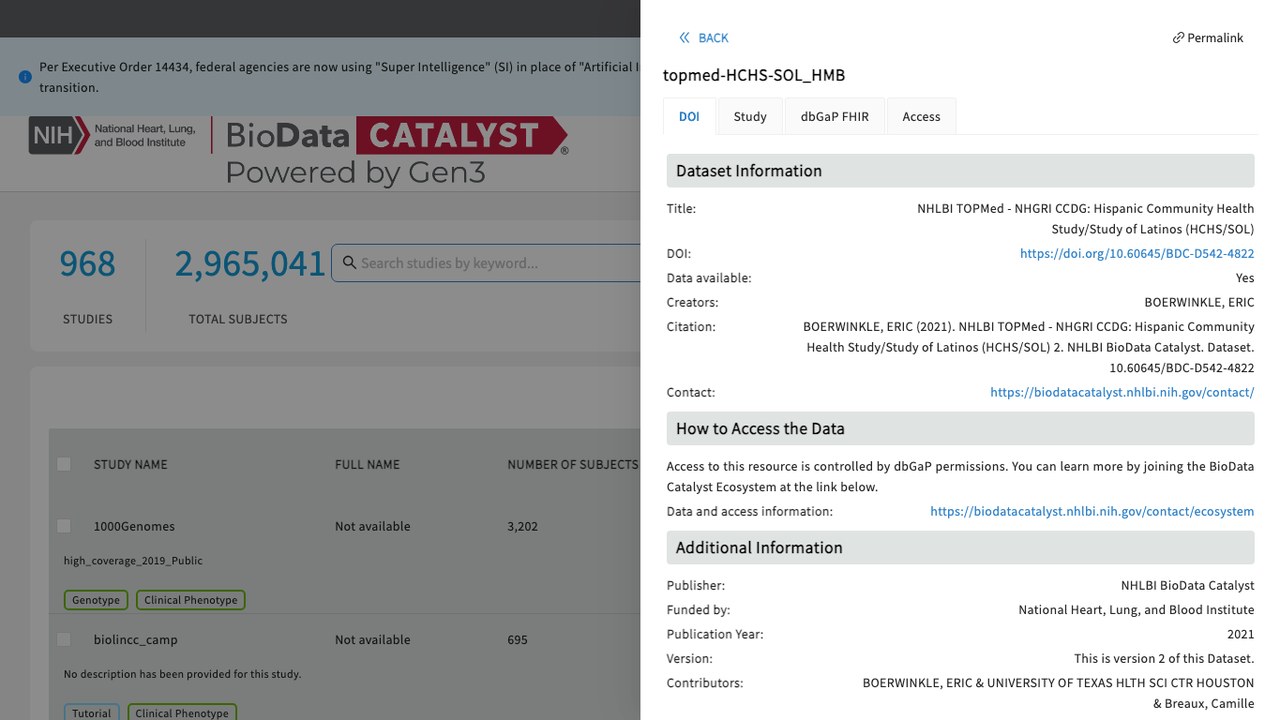Click the publisher value NHLBI BioData Catalyst
The width and height of the screenshot is (1280, 720).
pyautogui.click(x=1187, y=586)
